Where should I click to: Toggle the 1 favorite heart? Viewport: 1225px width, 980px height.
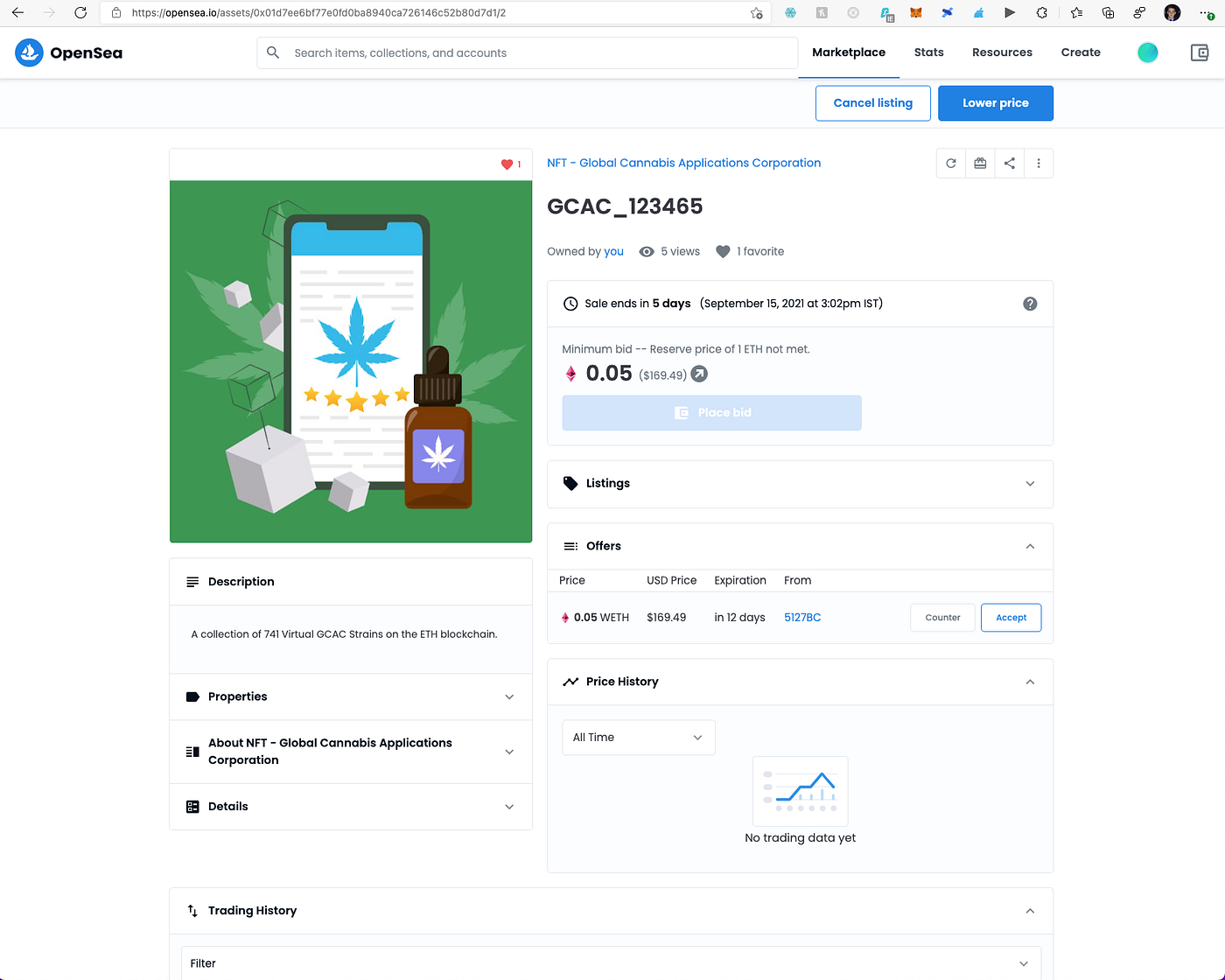(x=723, y=251)
